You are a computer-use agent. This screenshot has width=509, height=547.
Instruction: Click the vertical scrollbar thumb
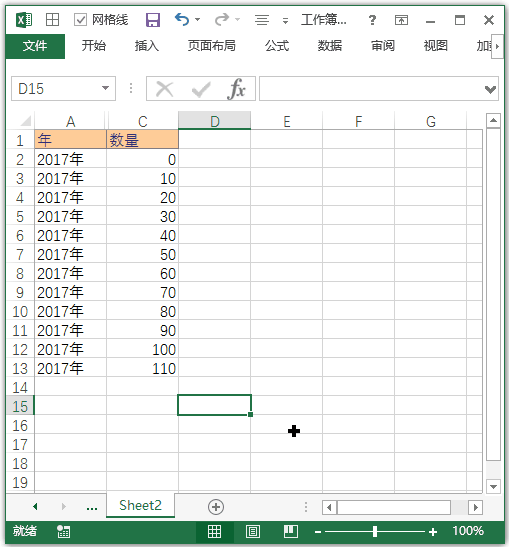click(x=493, y=294)
